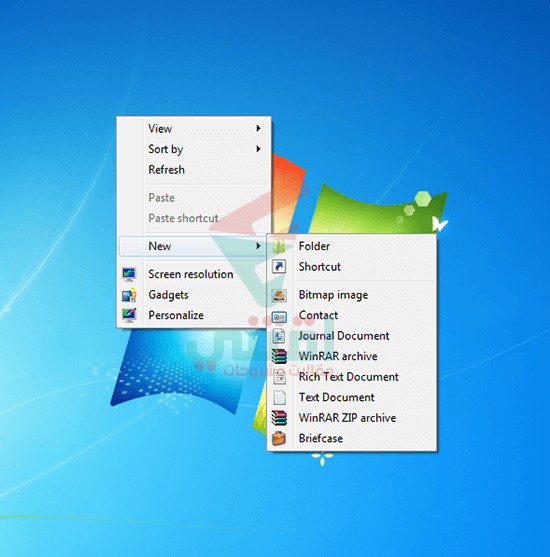Click the WinRAR archive books icon
Screen dimensions: 550x557
tap(279, 356)
